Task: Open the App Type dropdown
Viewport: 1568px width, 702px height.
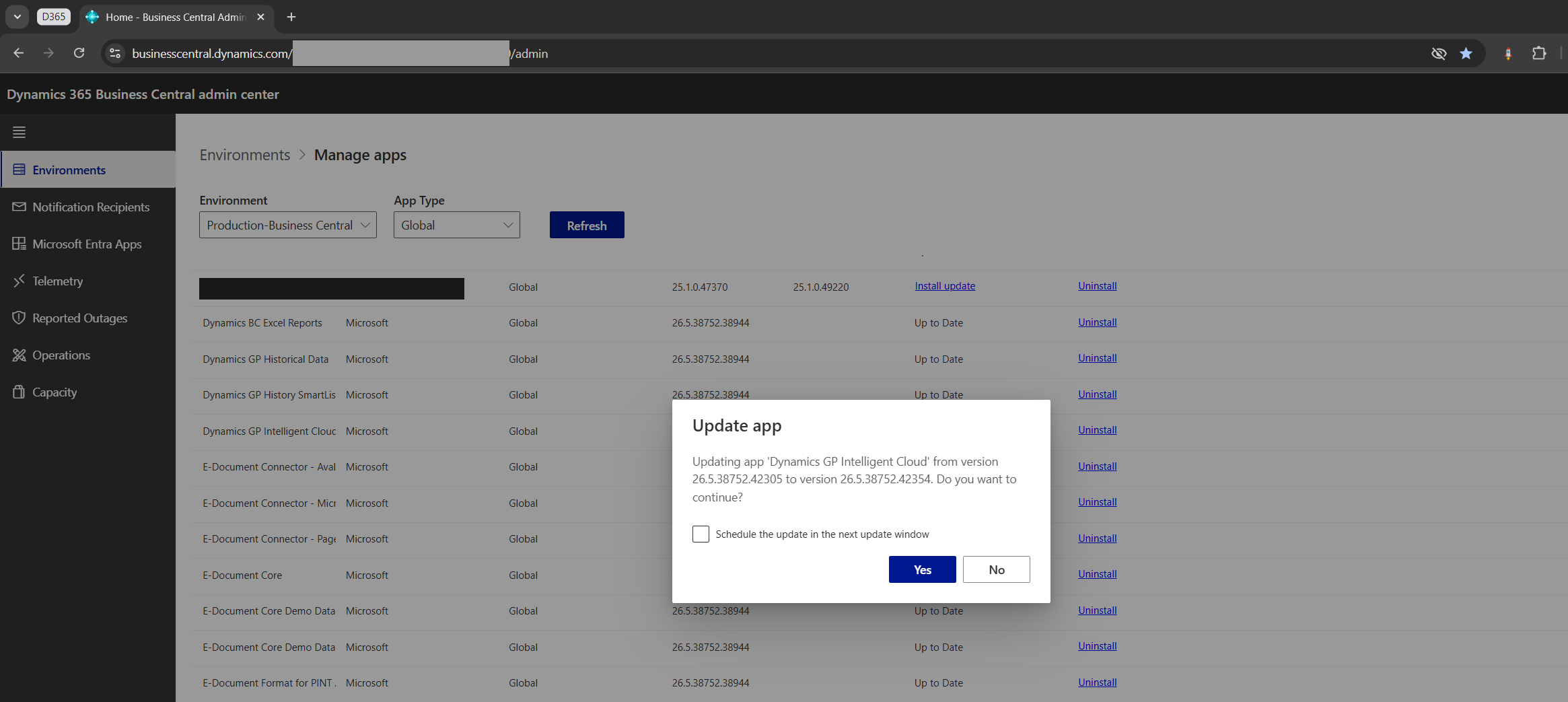Action: [x=457, y=225]
